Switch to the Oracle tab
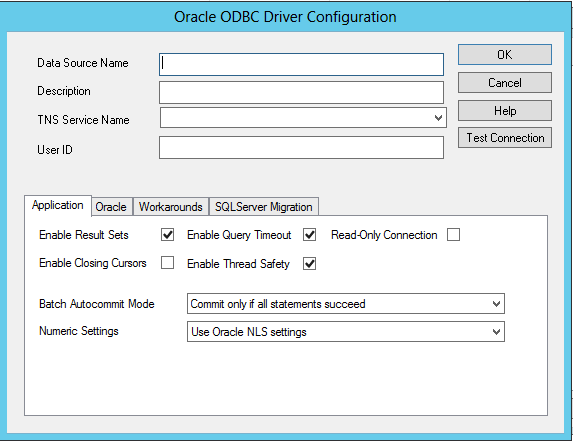The width and height of the screenshot is (573, 442). [x=111, y=207]
